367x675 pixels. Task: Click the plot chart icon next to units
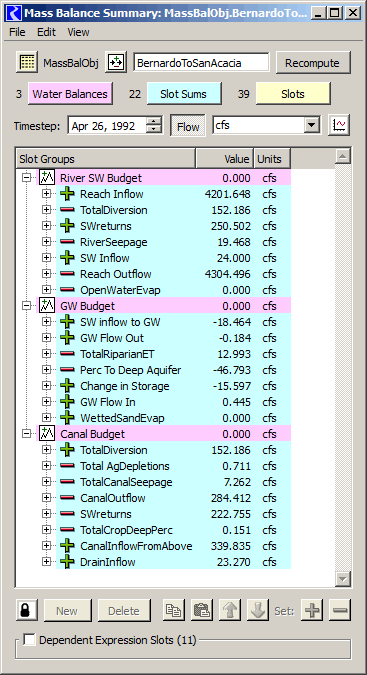pos(340,126)
